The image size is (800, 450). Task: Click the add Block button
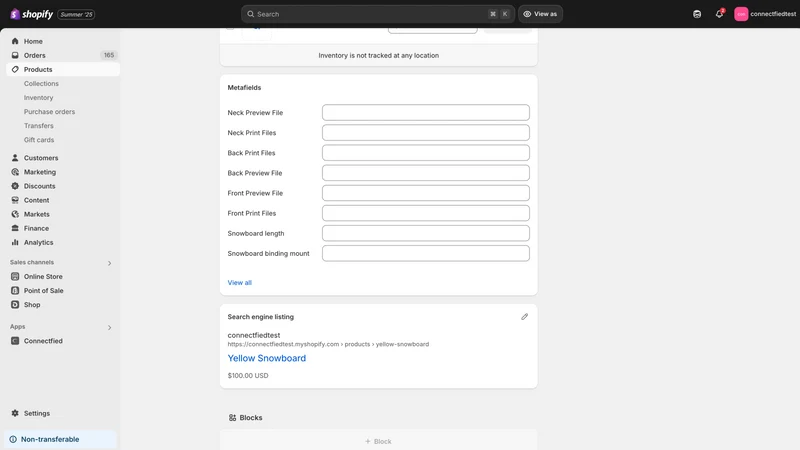click(x=378, y=441)
